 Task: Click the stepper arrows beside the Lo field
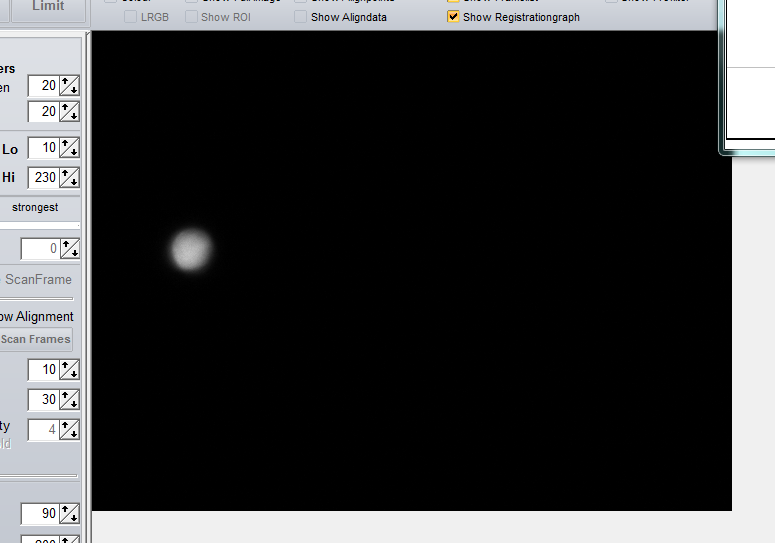pos(69,148)
